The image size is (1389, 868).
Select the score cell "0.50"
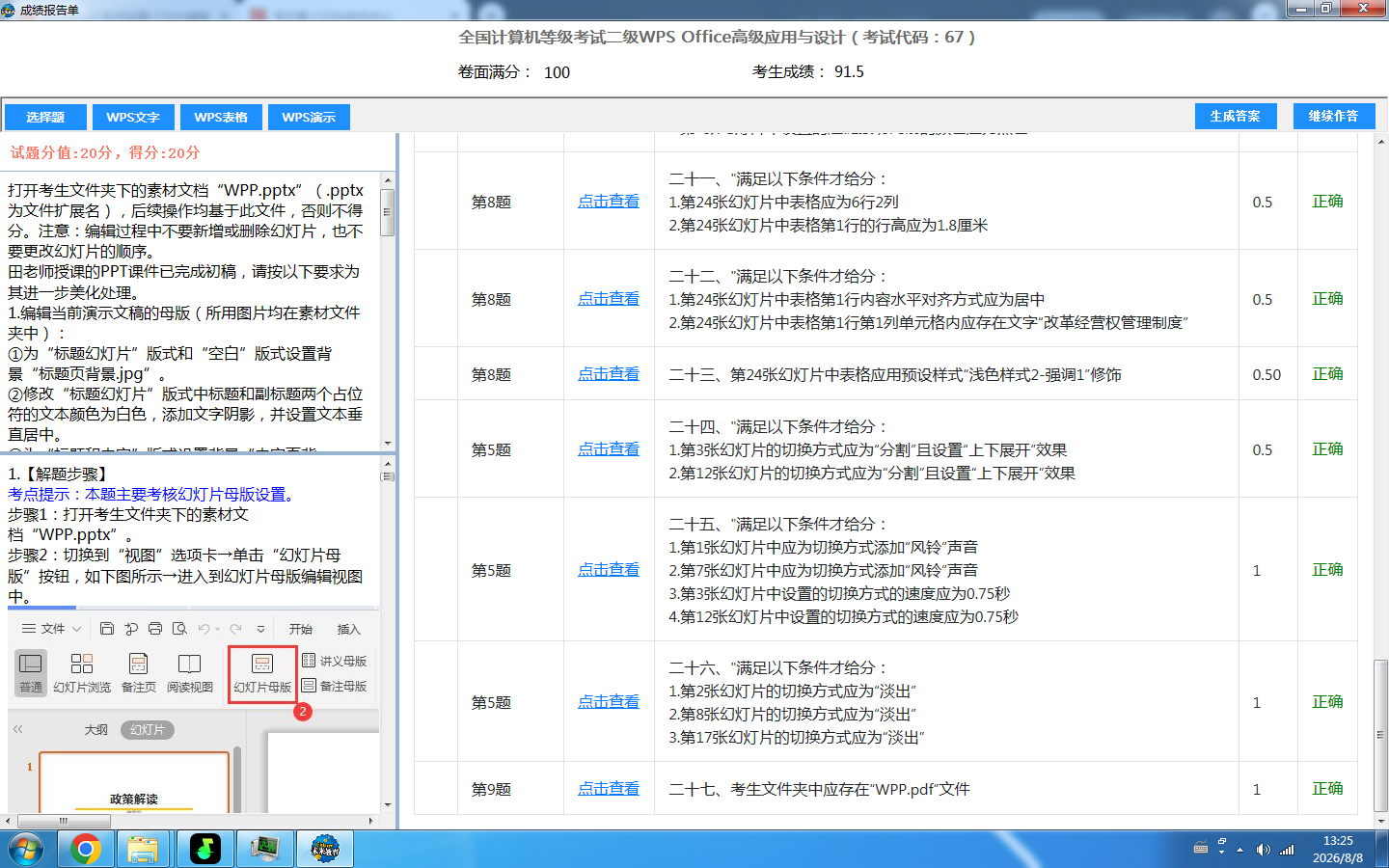(1266, 374)
